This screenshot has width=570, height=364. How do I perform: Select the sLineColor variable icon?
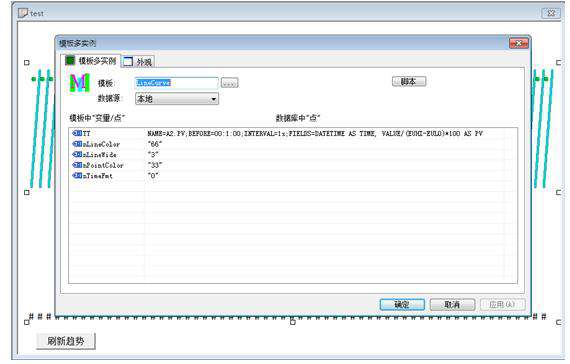77,144
